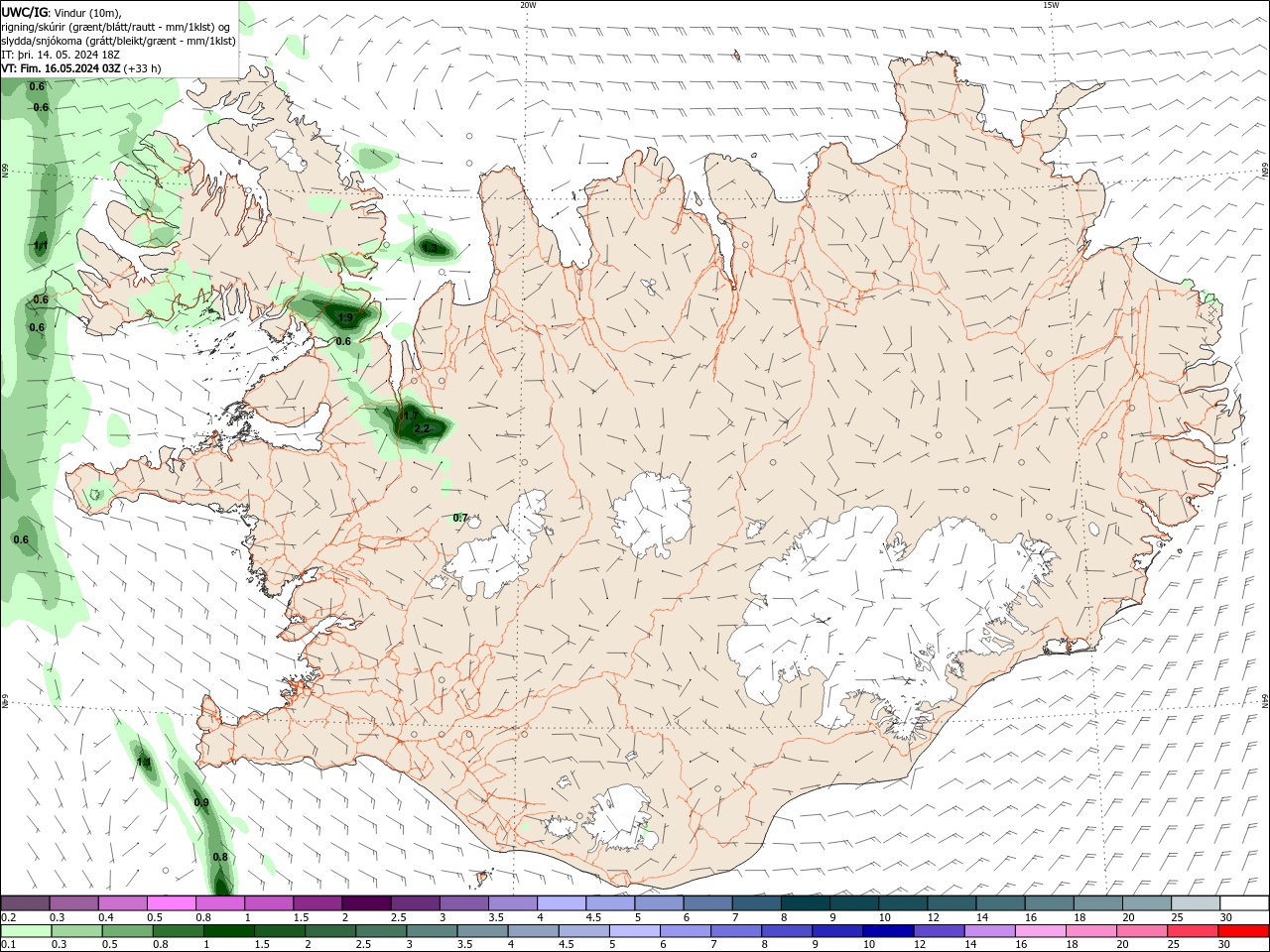Click the 'rigning/skúrir' legend description line

coord(116,27)
